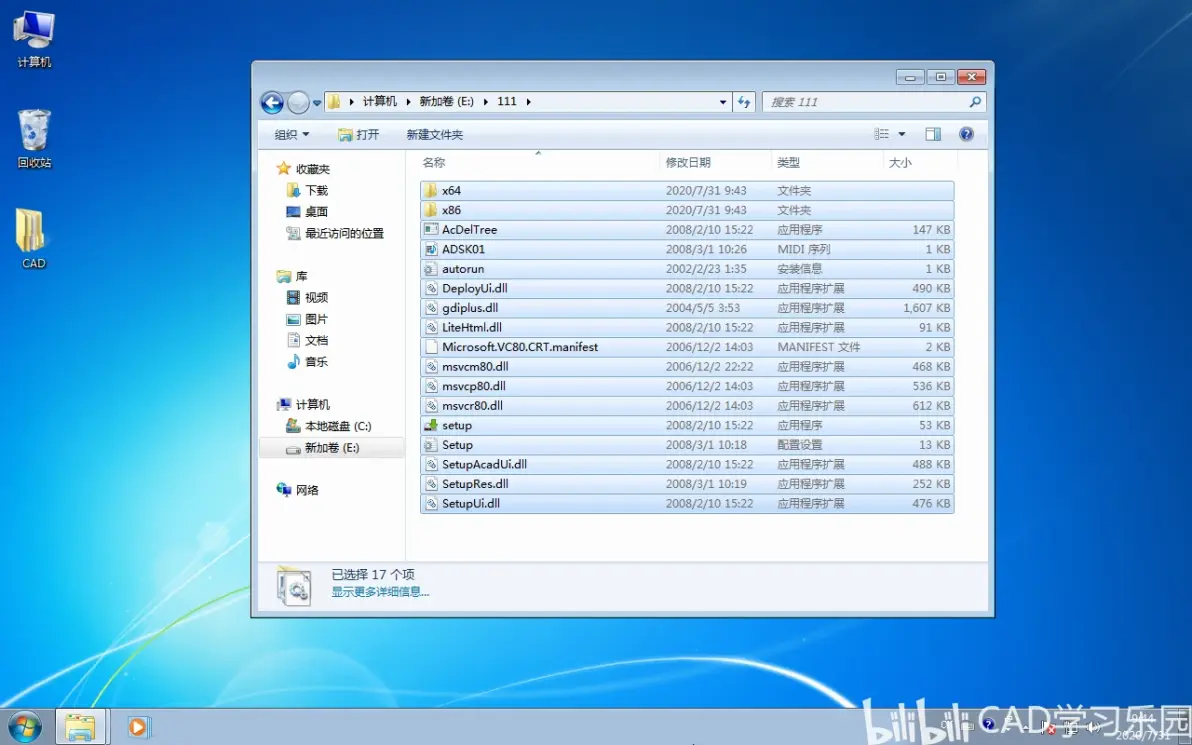Click 显示更多详细信息 link

tap(380, 591)
